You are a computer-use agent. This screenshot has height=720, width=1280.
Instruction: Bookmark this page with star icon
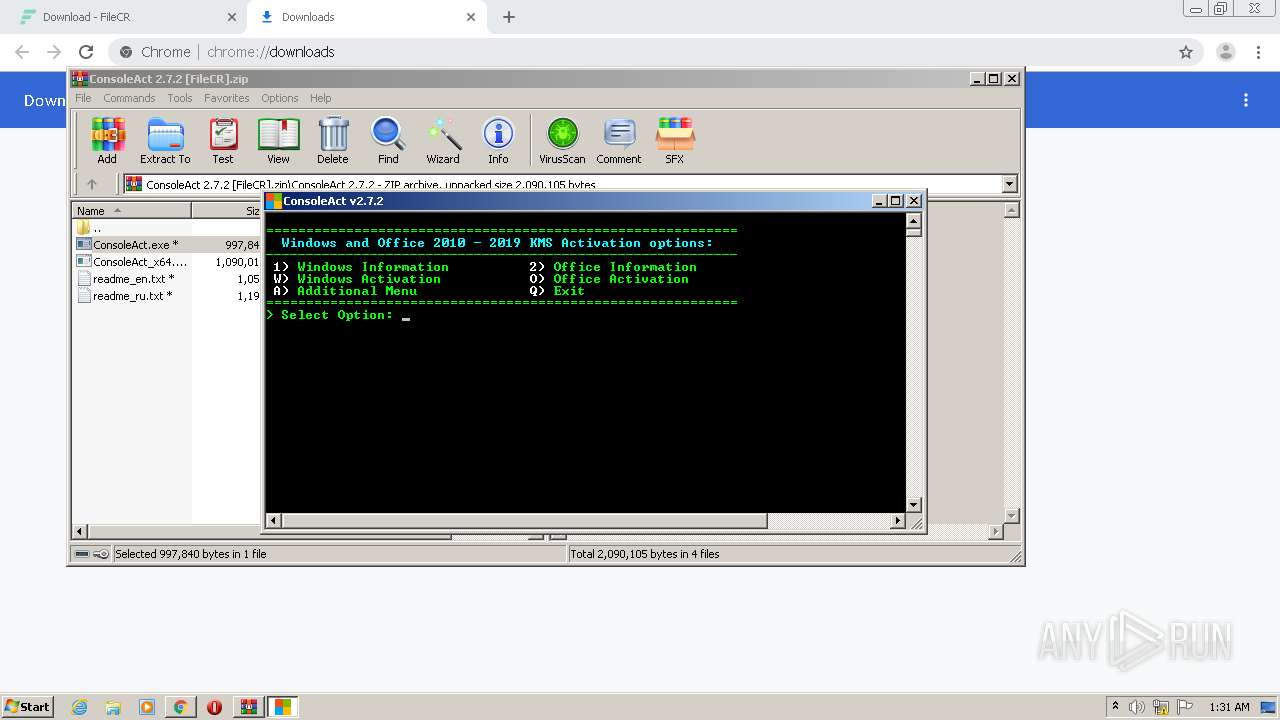click(1186, 52)
